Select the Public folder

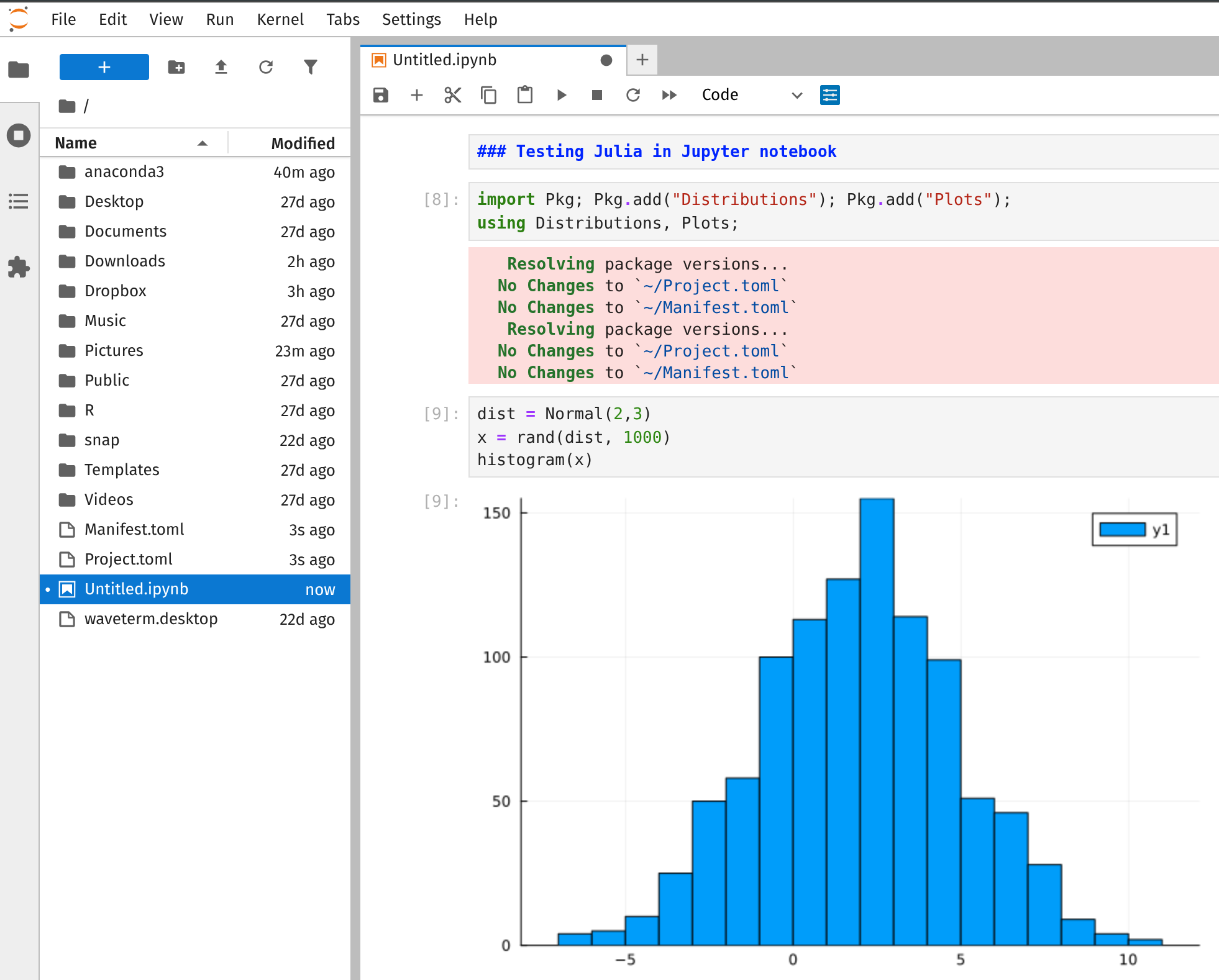[195, 380]
